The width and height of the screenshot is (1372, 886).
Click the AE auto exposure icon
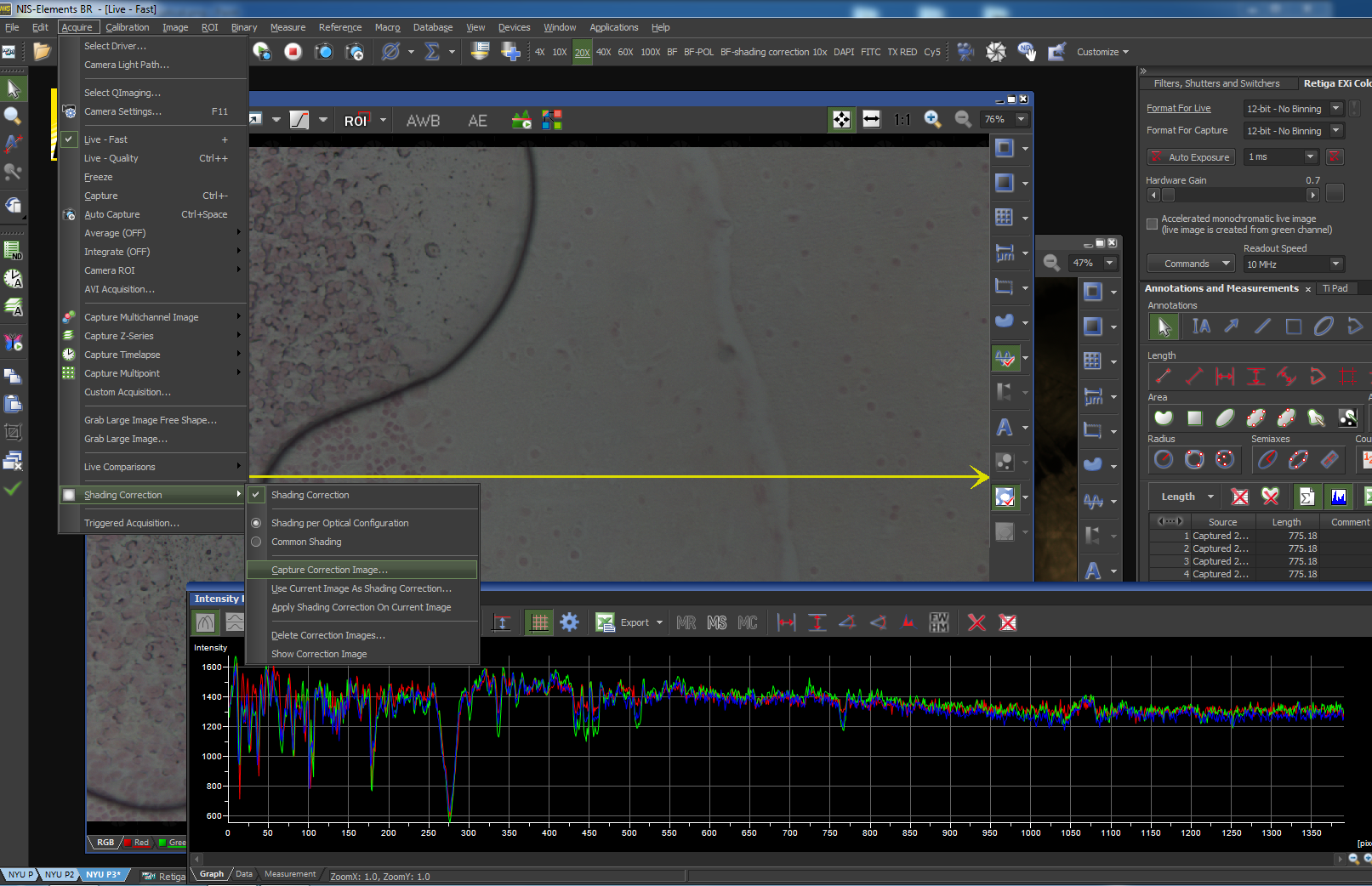pos(477,121)
